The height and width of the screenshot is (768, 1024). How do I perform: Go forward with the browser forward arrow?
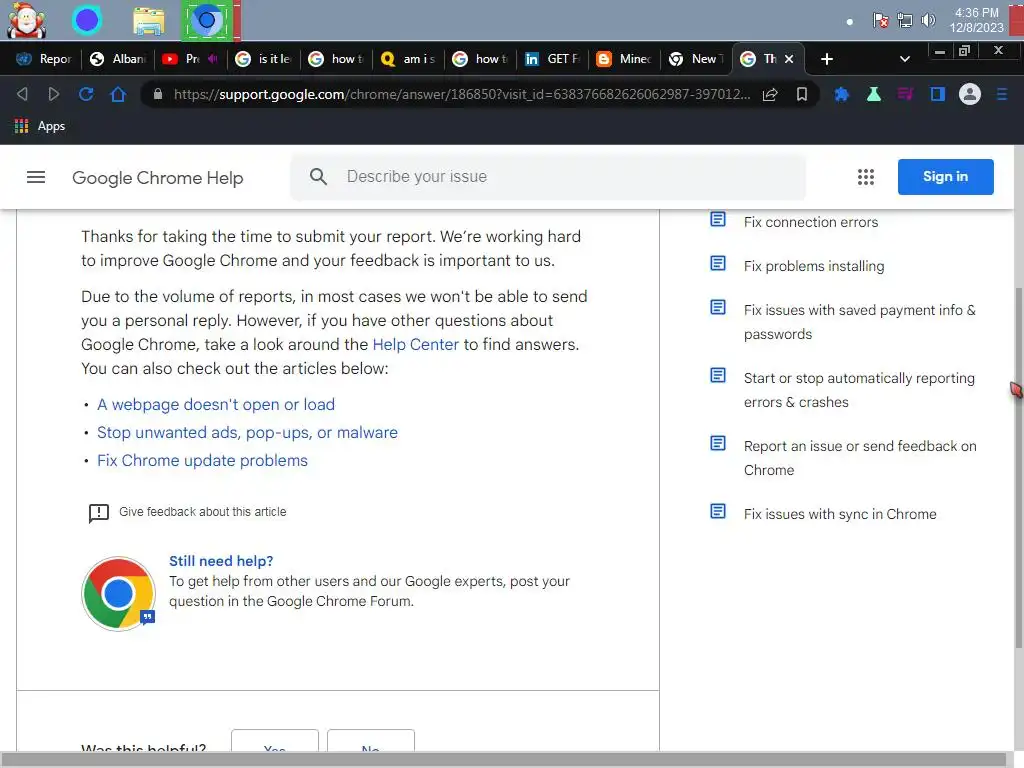click(x=54, y=94)
